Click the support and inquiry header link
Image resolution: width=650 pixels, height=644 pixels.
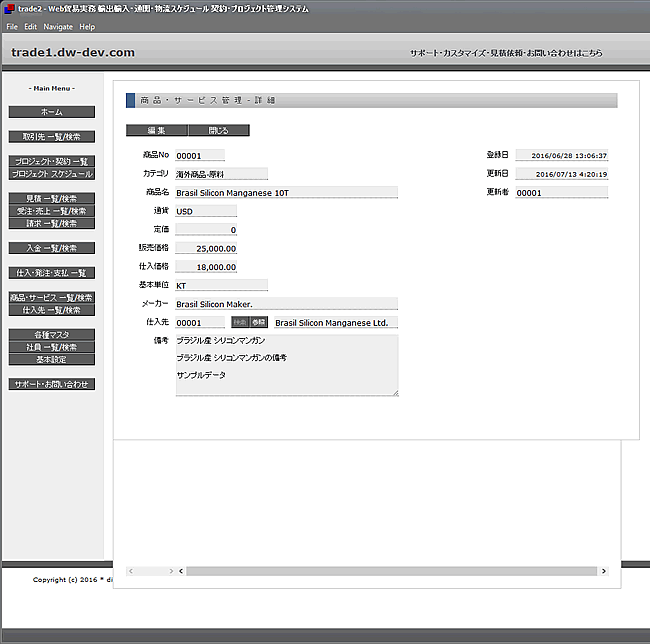[x=506, y=53]
